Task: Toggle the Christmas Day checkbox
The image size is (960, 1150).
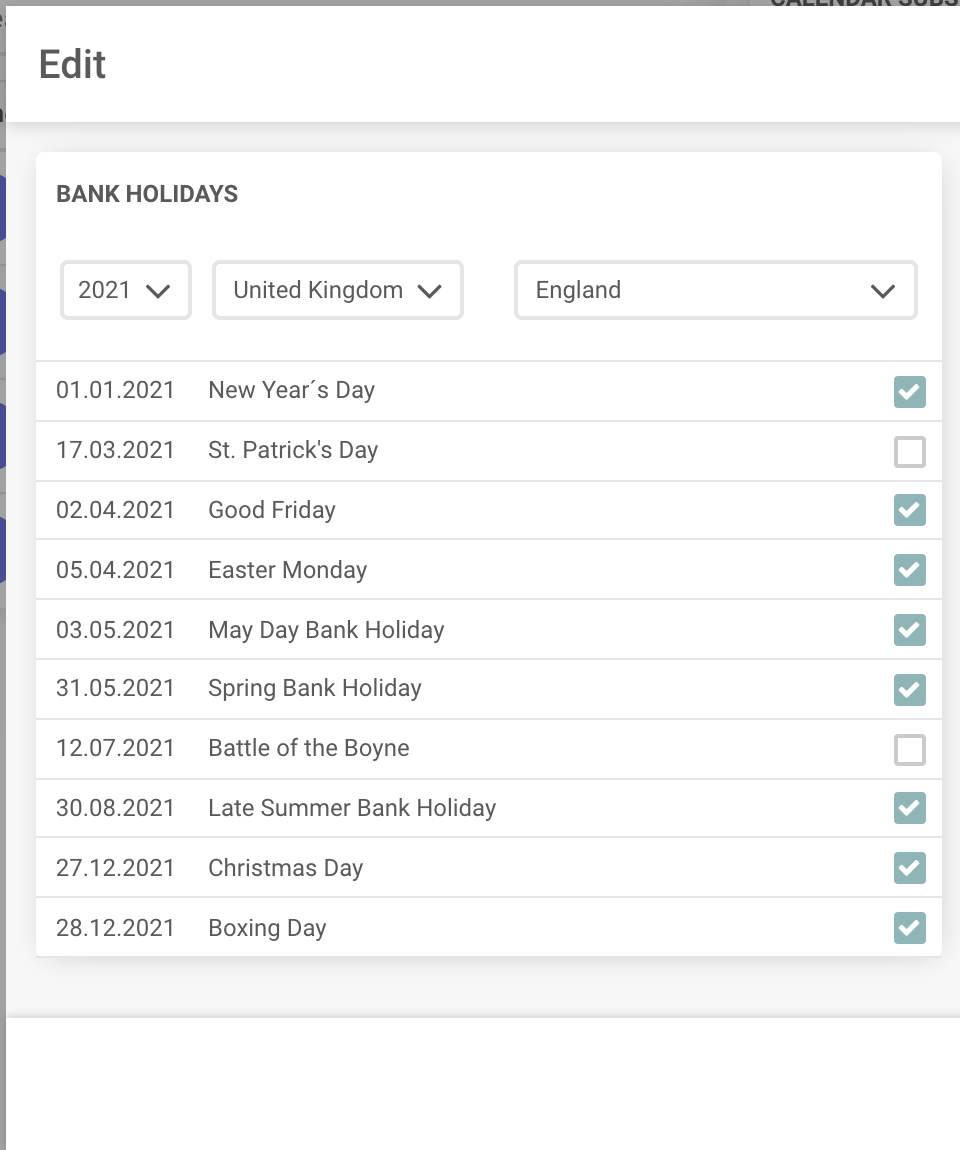Action: [x=909, y=868]
